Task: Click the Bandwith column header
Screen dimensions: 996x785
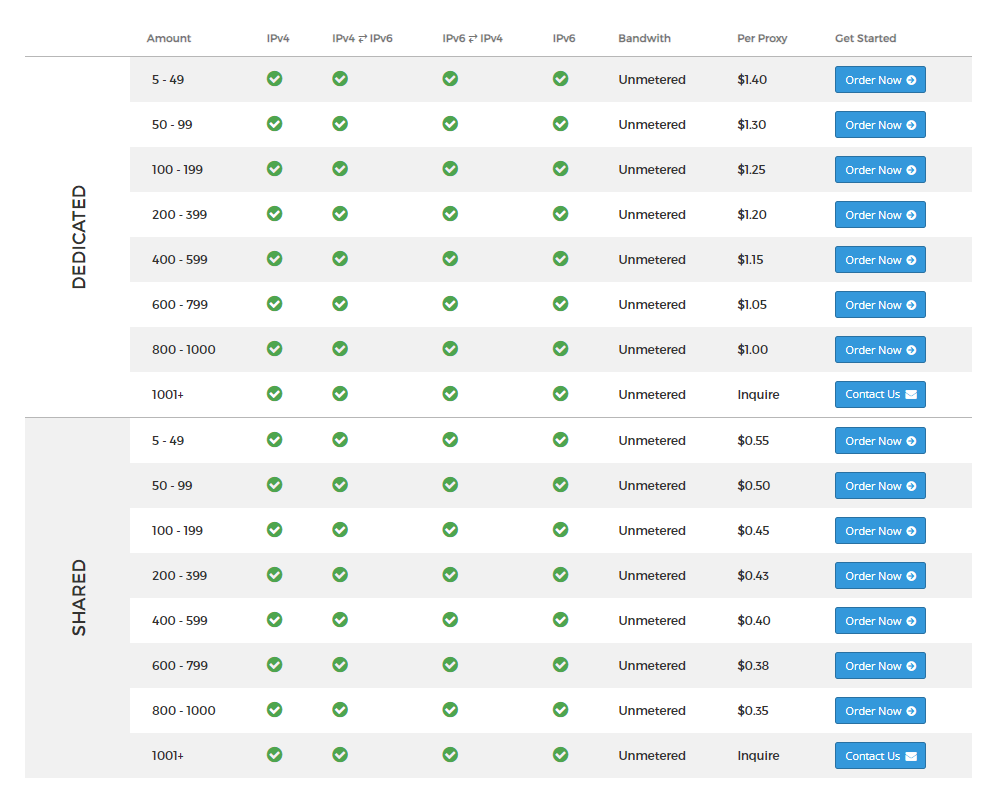Action: click(644, 38)
